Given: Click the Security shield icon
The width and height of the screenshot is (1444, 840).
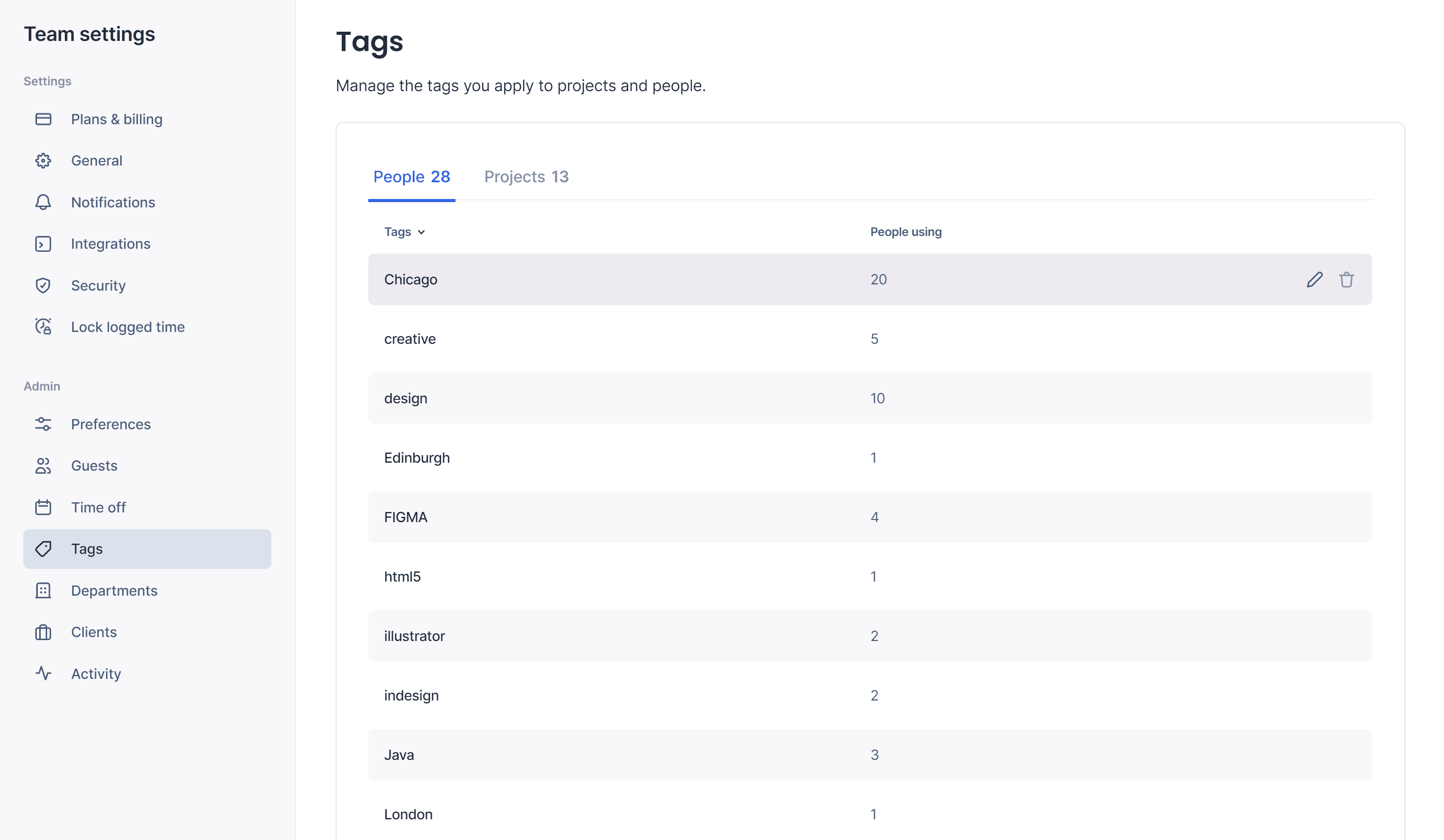Looking at the screenshot, I should click(x=43, y=285).
